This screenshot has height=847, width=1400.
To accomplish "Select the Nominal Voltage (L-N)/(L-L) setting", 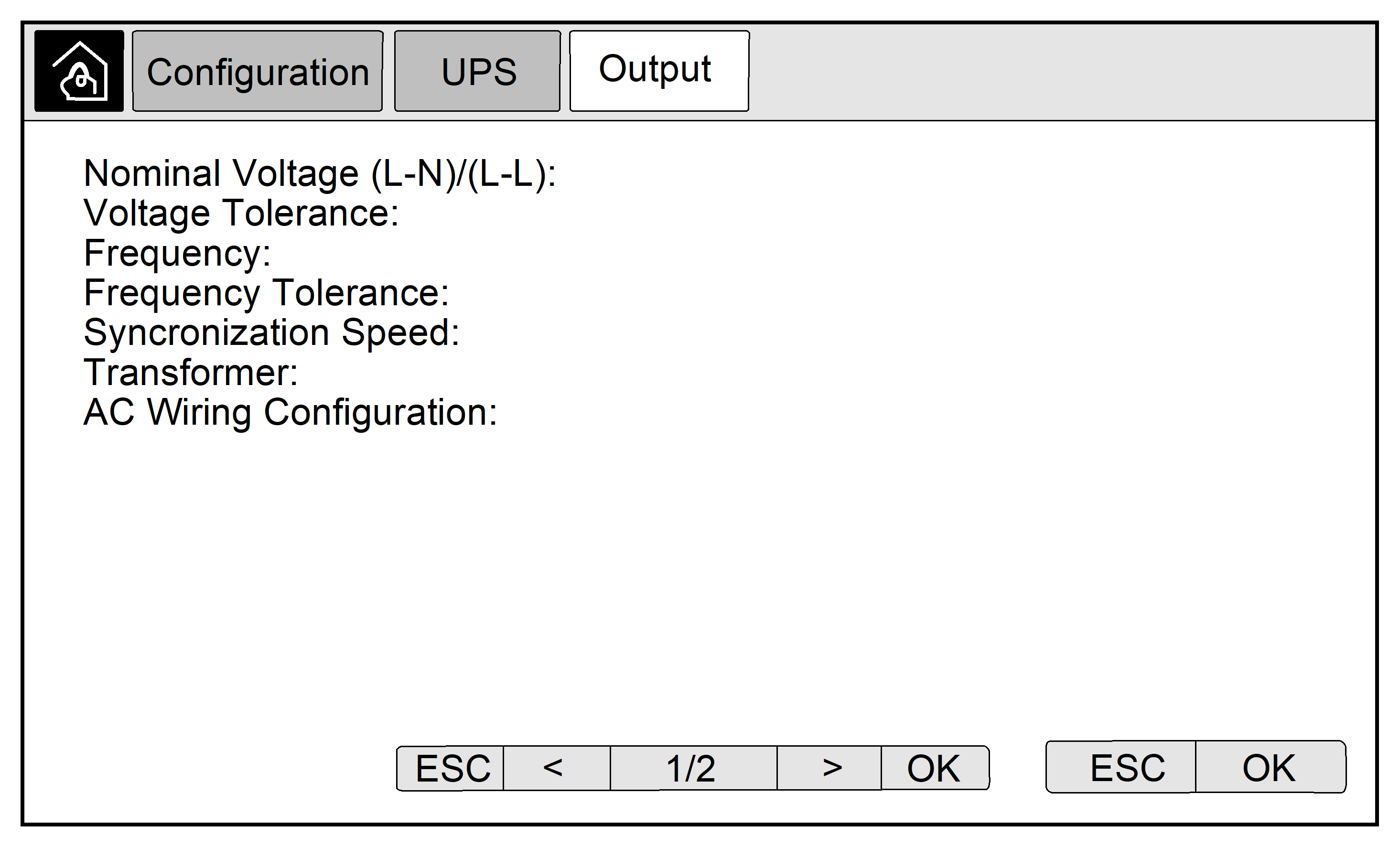I will coord(319,173).
